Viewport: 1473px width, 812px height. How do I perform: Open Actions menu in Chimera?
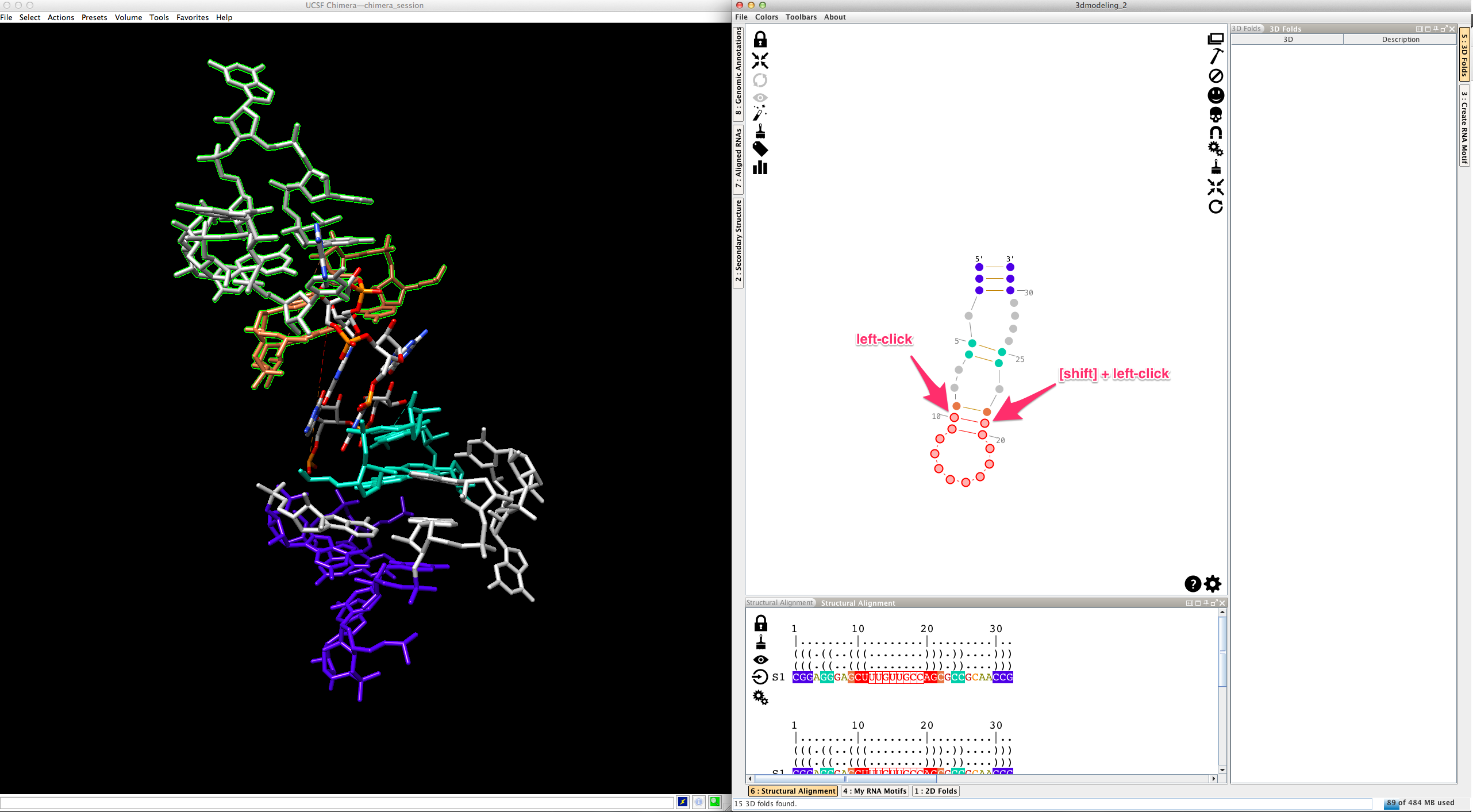pos(61,17)
